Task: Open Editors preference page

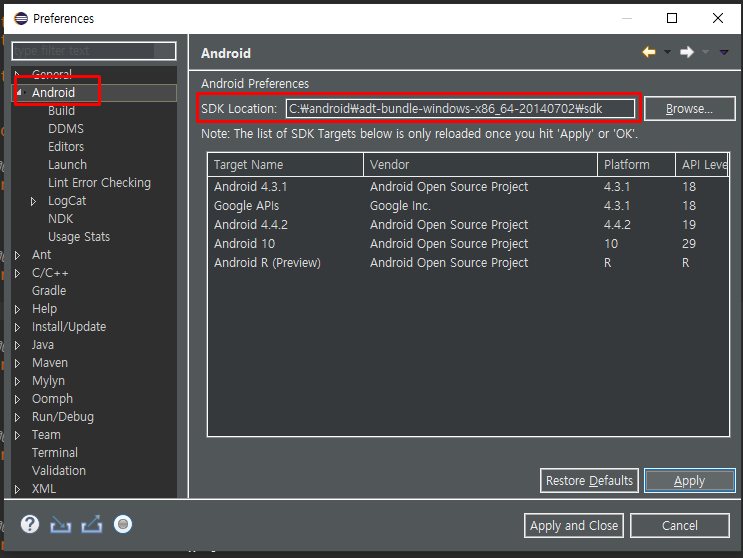Action: point(66,146)
